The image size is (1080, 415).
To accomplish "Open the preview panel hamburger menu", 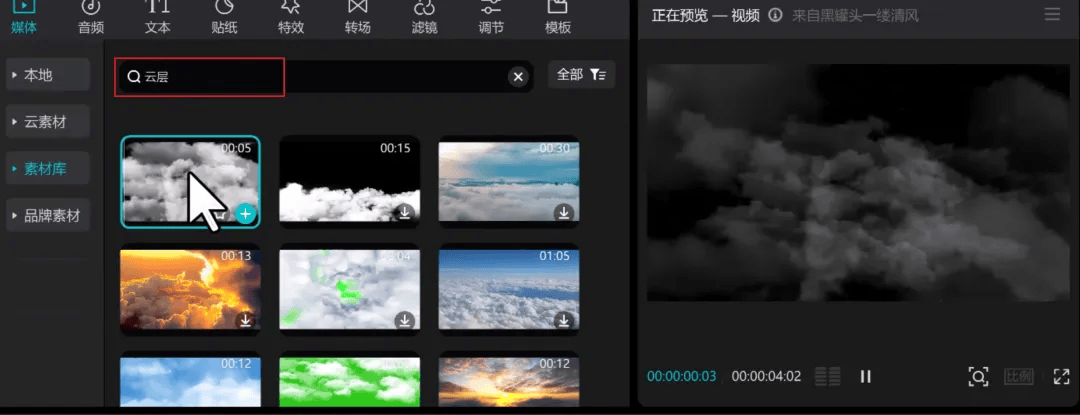I will click(x=1052, y=14).
